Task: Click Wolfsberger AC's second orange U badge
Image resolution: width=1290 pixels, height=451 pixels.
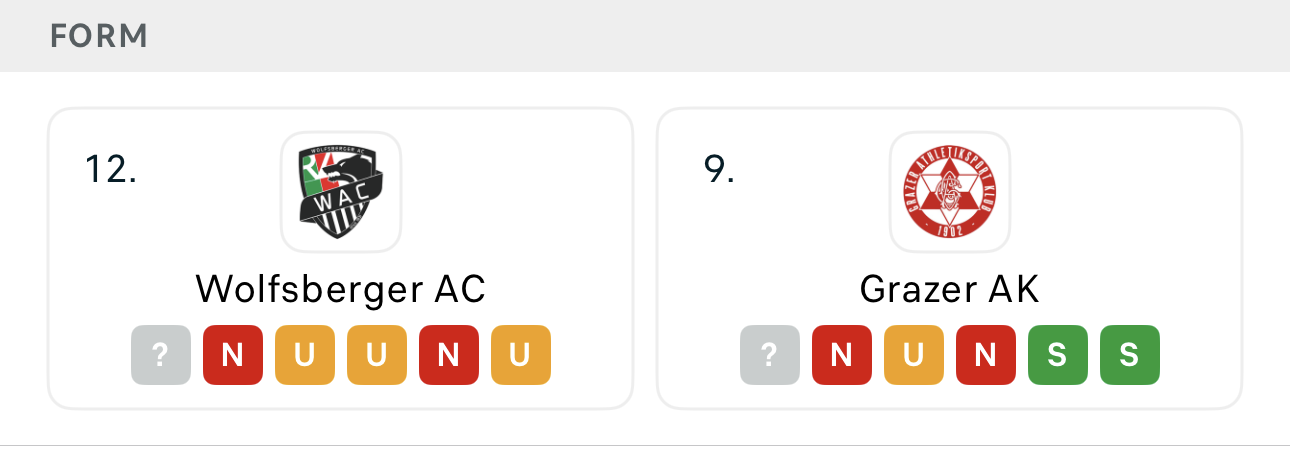Action: pos(377,355)
